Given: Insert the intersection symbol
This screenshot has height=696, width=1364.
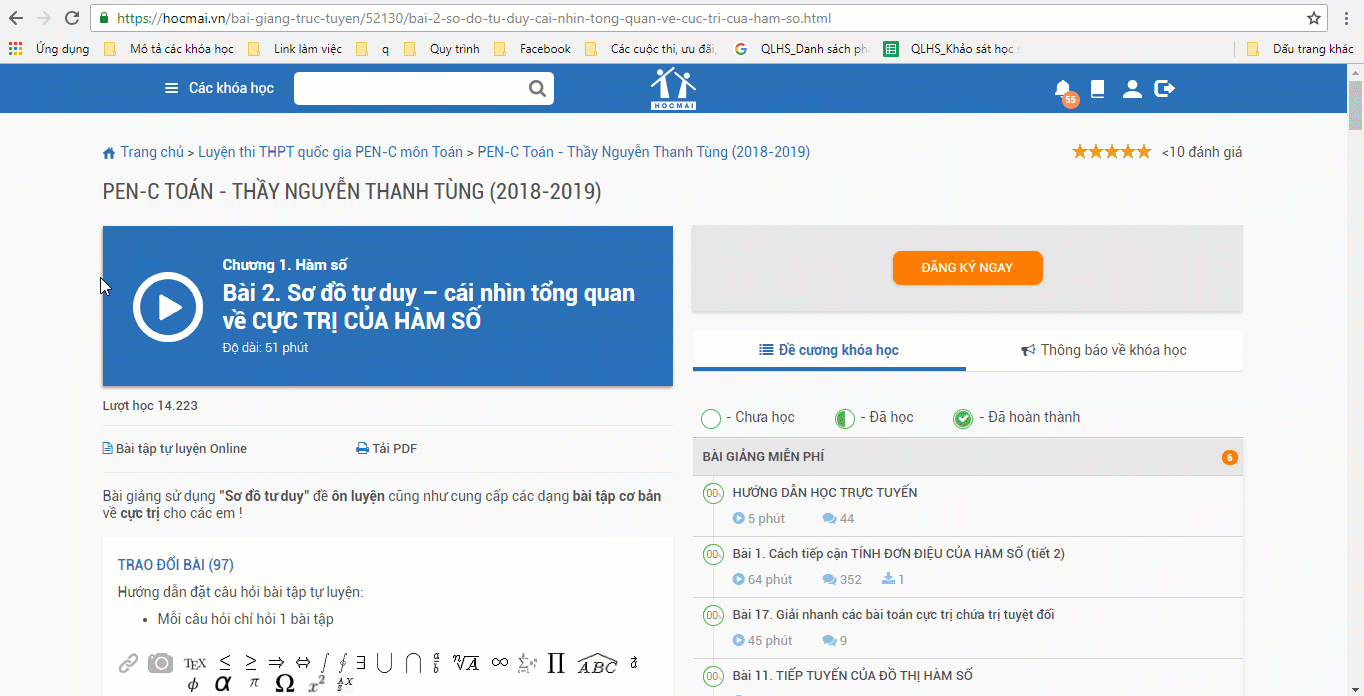Looking at the screenshot, I should (413, 663).
